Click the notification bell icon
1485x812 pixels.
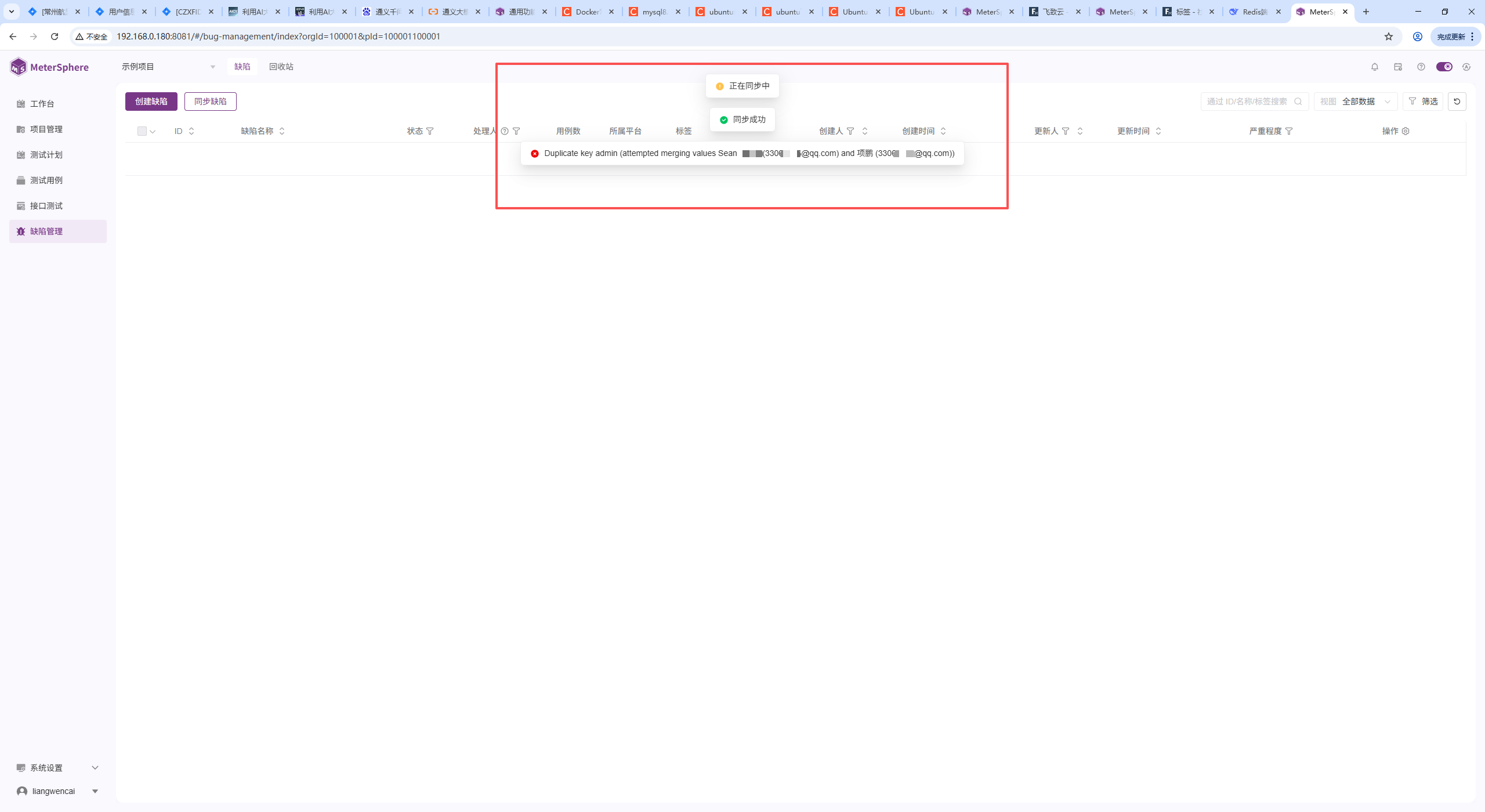1374,67
